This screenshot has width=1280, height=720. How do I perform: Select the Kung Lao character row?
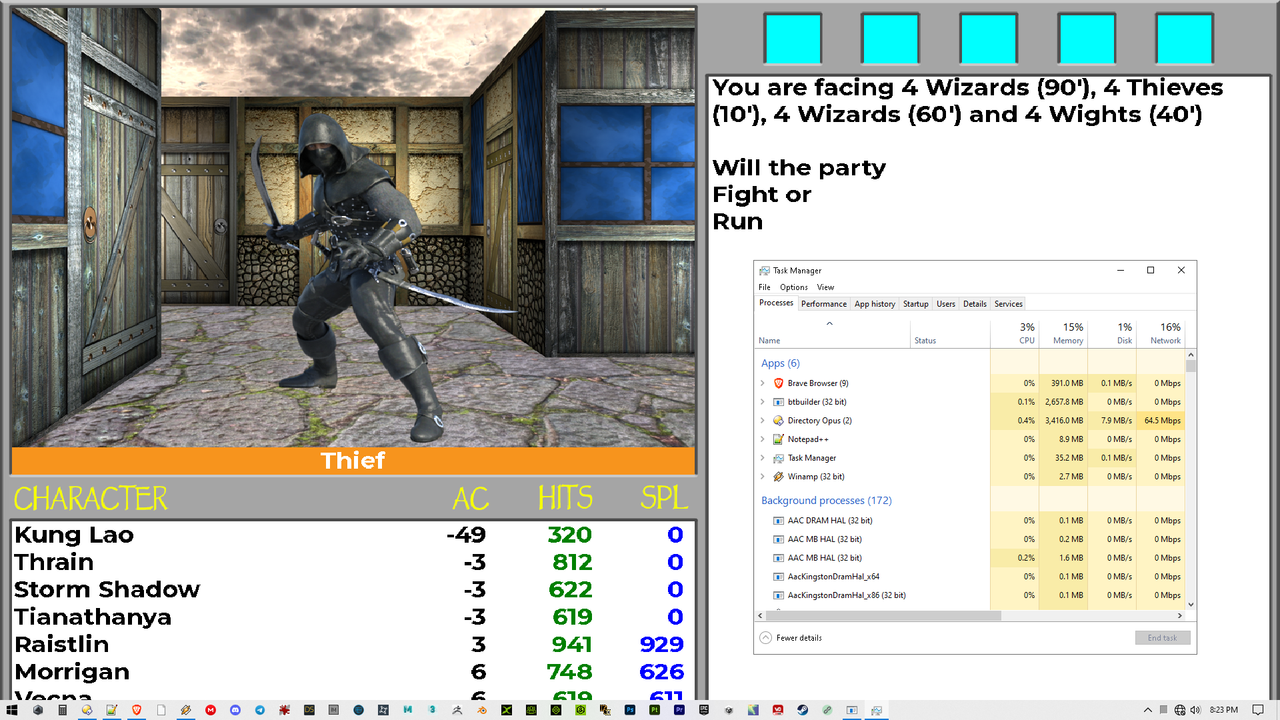352,534
